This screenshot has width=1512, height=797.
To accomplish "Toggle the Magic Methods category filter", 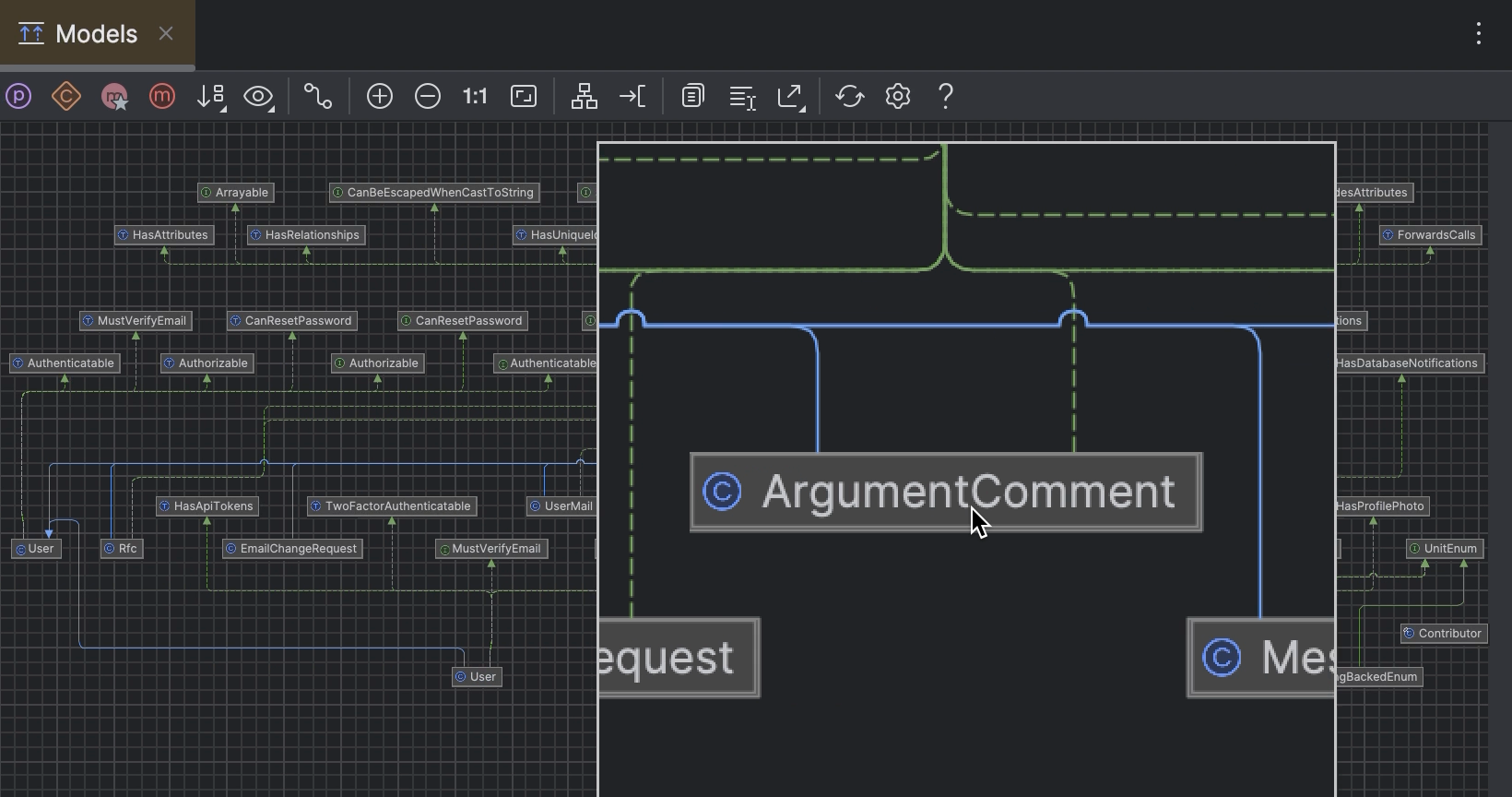I will [114, 96].
